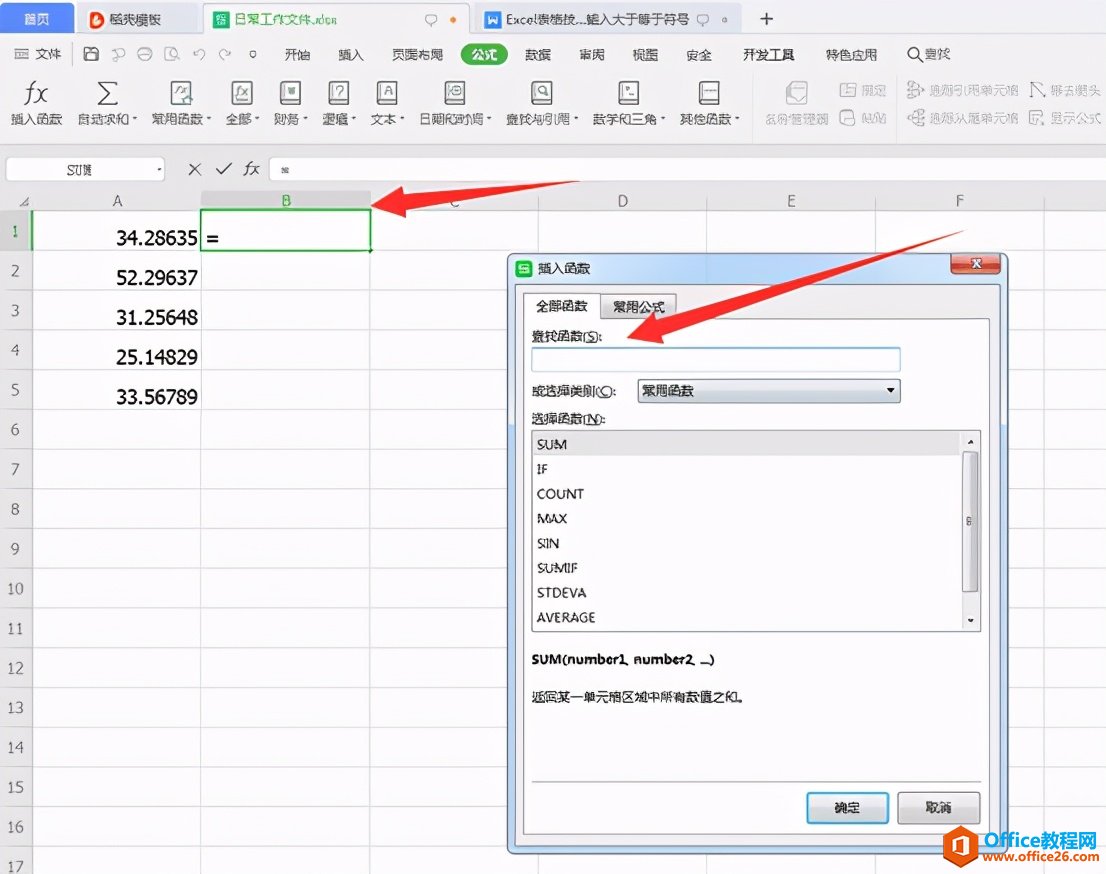Click the fx icon in formula bar
The height and width of the screenshot is (874, 1106).
coord(252,169)
